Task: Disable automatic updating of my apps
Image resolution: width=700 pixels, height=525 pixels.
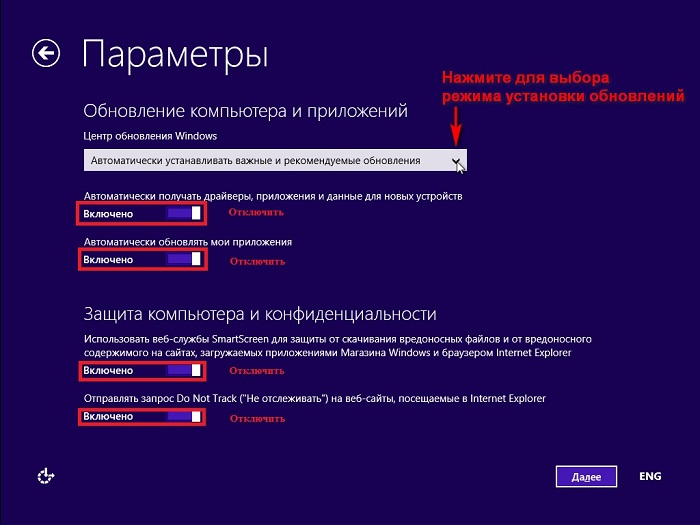Action: point(183,259)
